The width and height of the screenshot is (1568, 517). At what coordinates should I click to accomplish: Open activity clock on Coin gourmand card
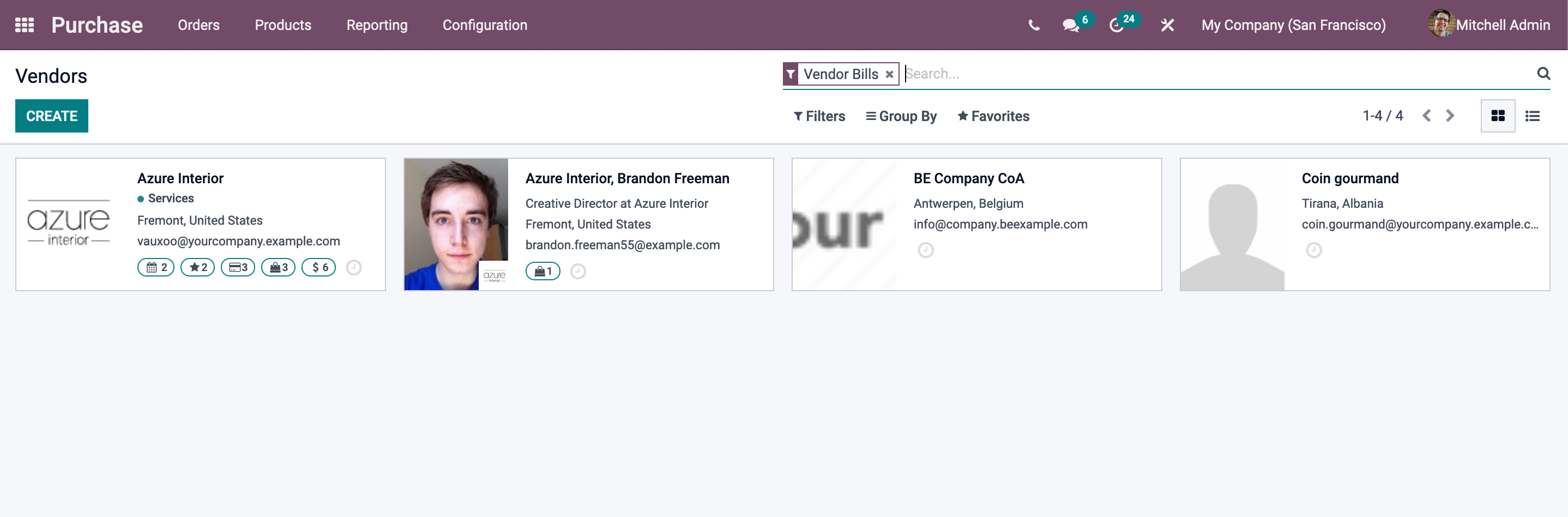pos(1314,250)
